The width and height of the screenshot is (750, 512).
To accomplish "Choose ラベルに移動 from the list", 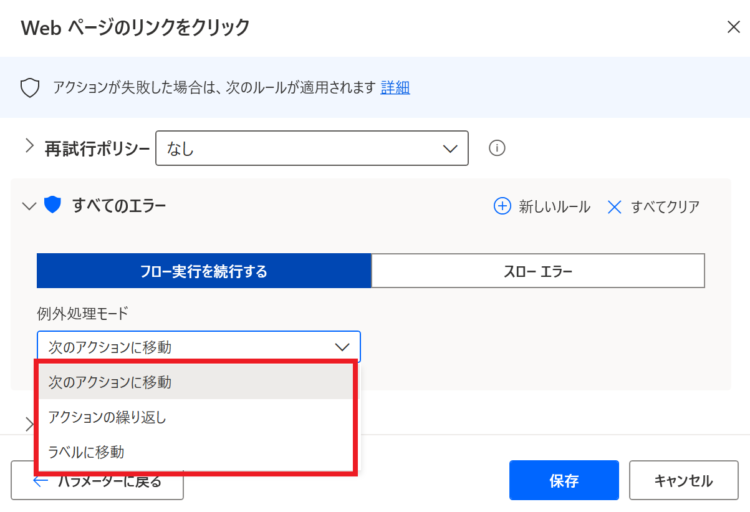I will tap(196, 452).
